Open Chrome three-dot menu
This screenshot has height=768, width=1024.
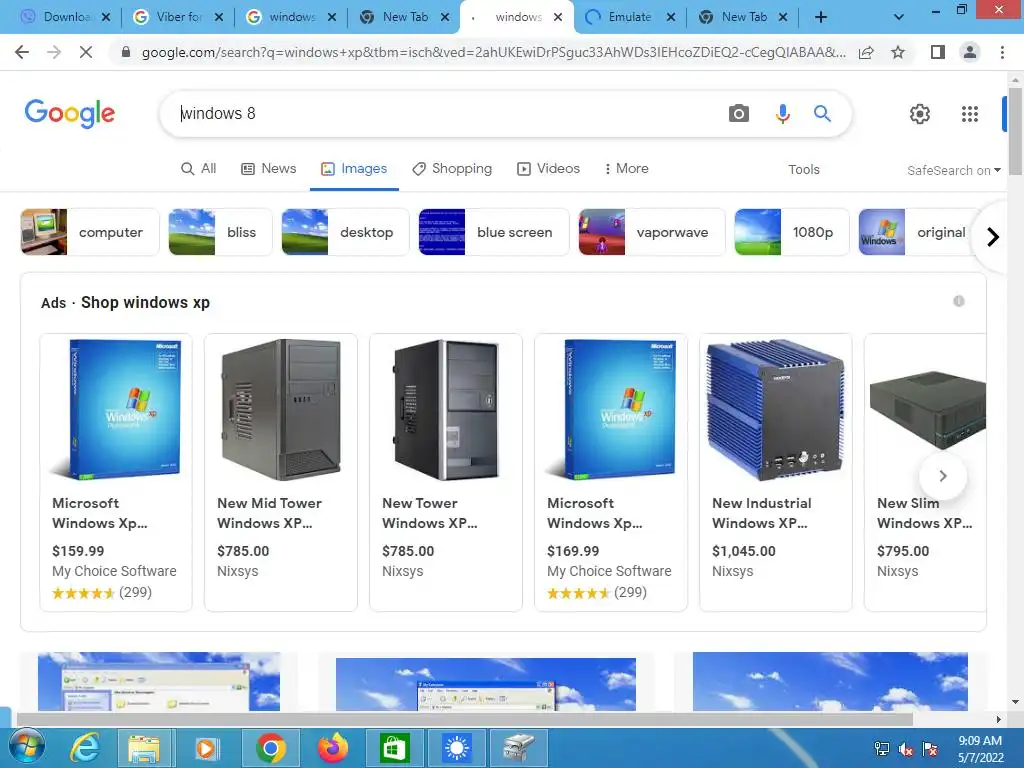point(1002,52)
